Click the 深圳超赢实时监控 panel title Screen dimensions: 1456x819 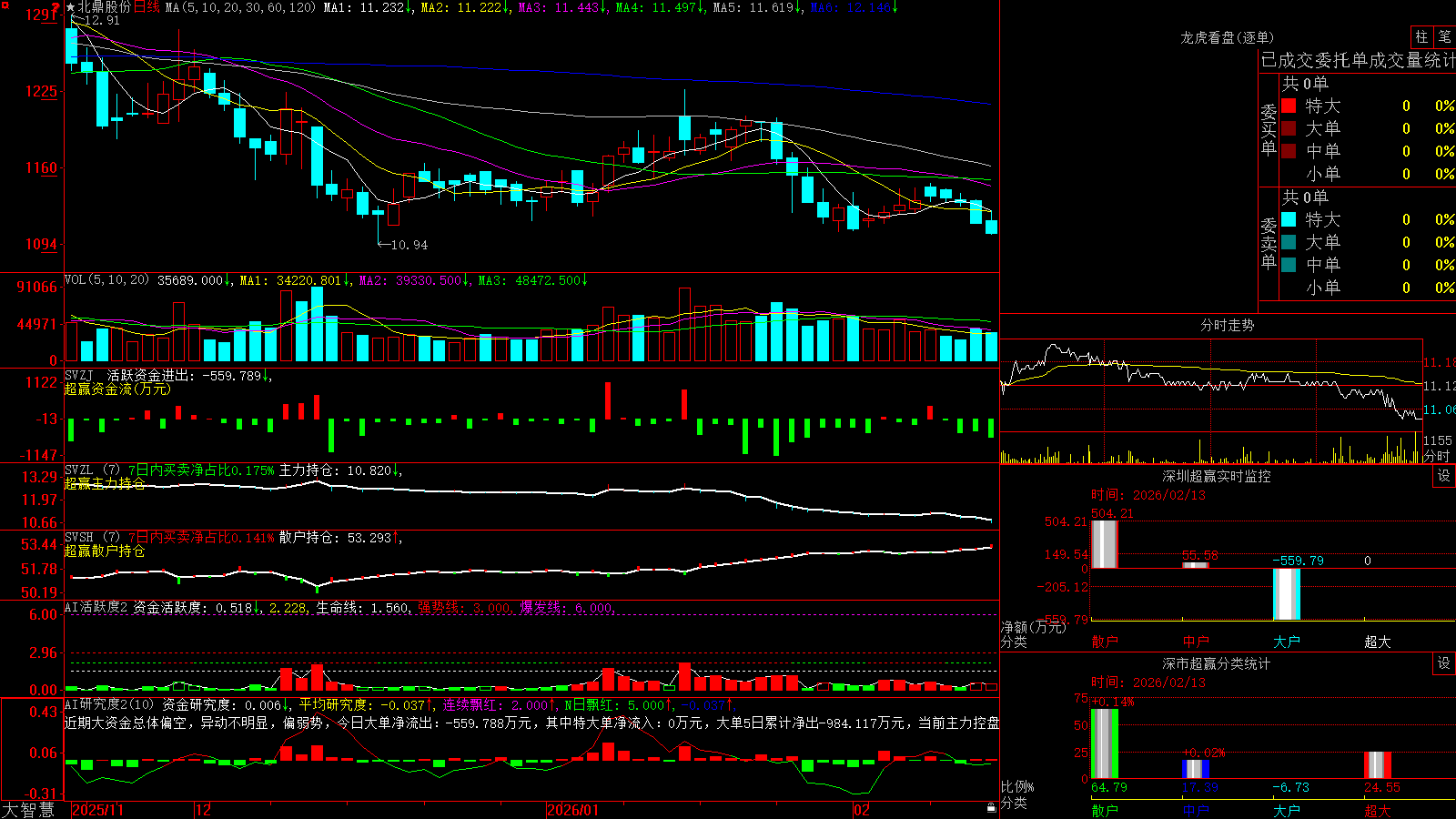pos(1216,476)
